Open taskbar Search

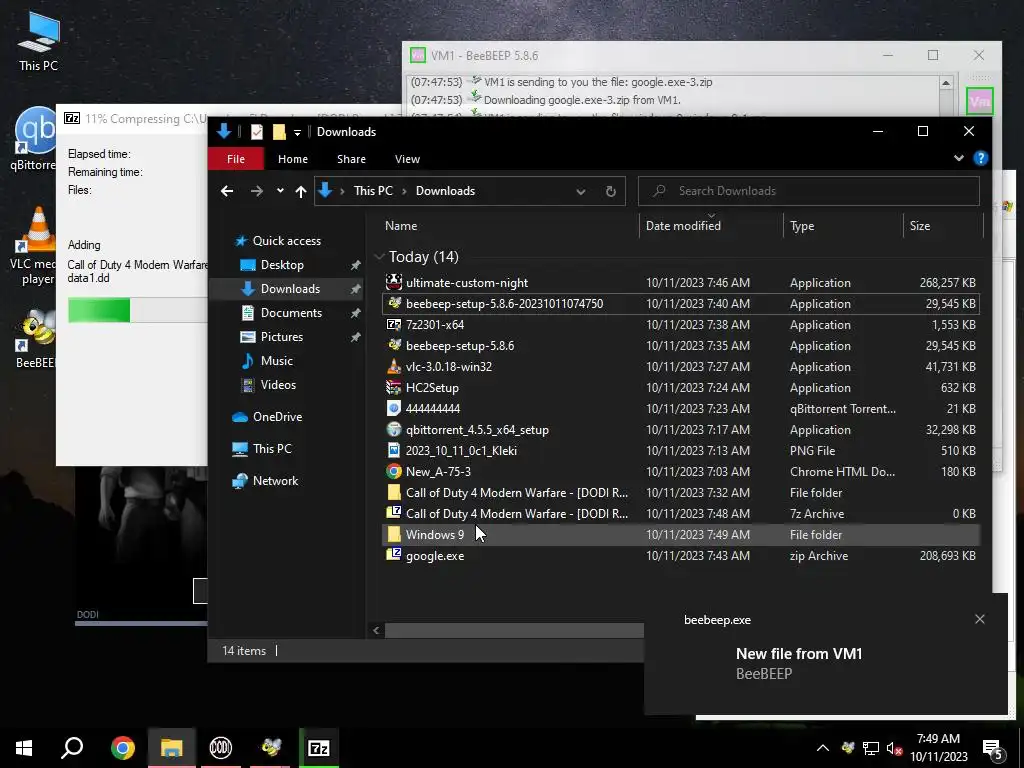coord(72,748)
